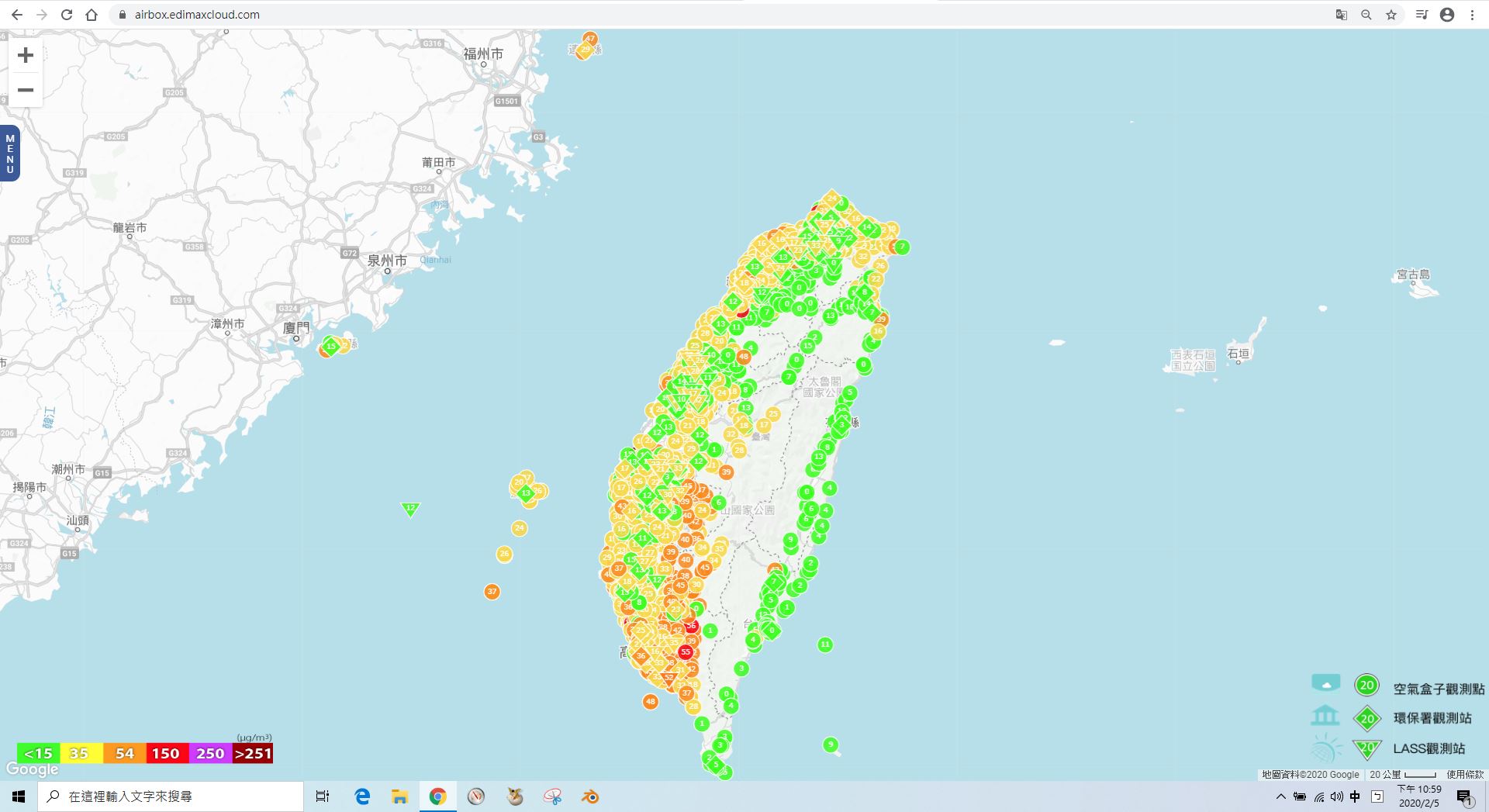Go back to previous page in browser
This screenshot has width=1489, height=812.
17,15
